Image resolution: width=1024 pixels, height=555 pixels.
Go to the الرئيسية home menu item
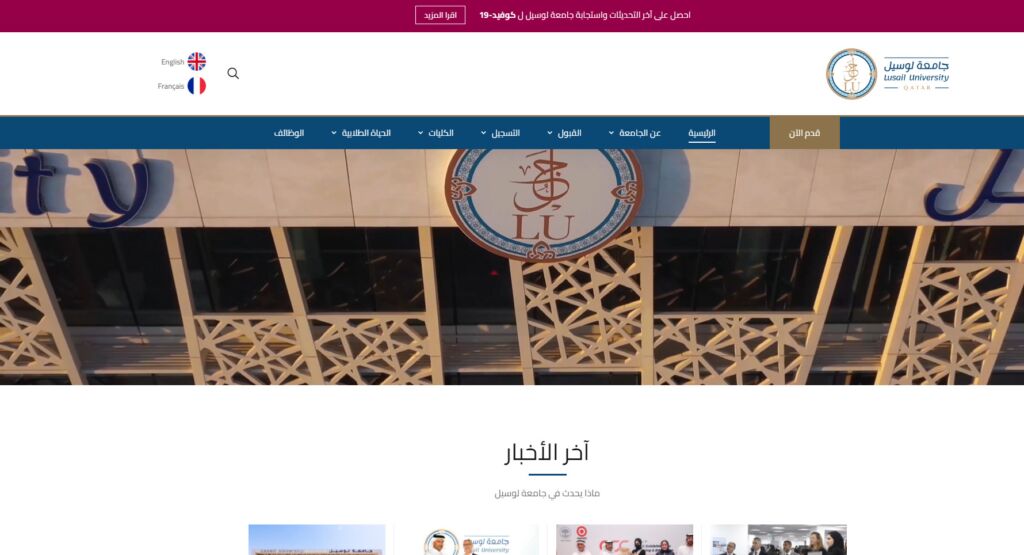pyautogui.click(x=701, y=133)
